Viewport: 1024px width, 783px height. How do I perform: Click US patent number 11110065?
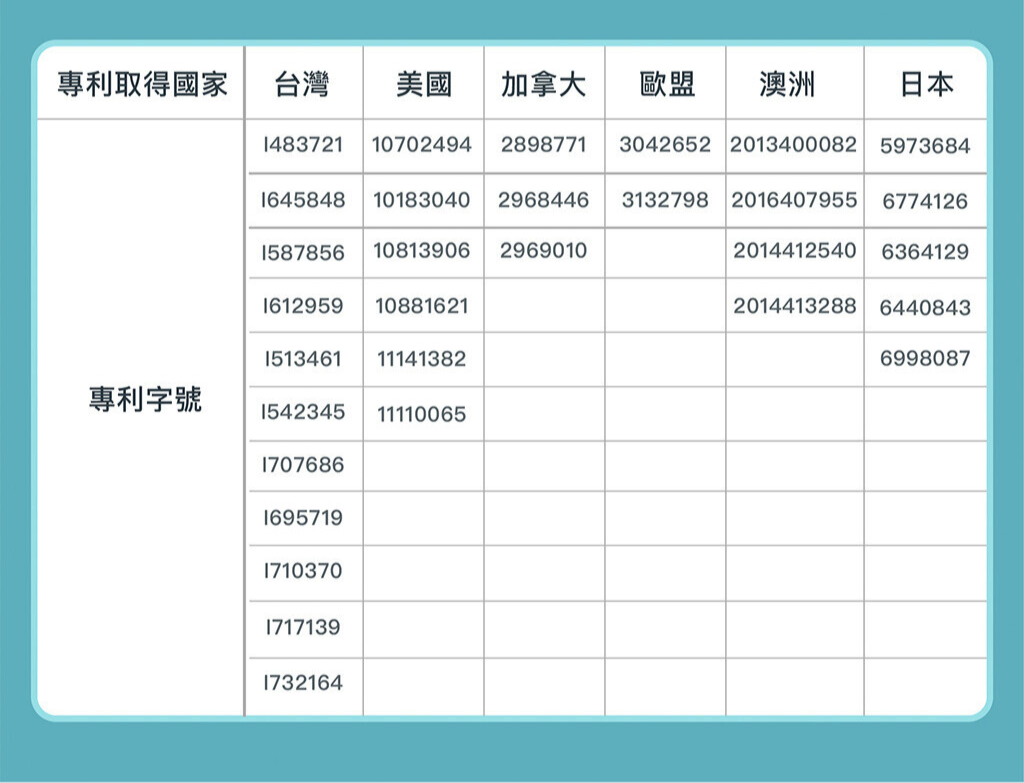tap(421, 414)
